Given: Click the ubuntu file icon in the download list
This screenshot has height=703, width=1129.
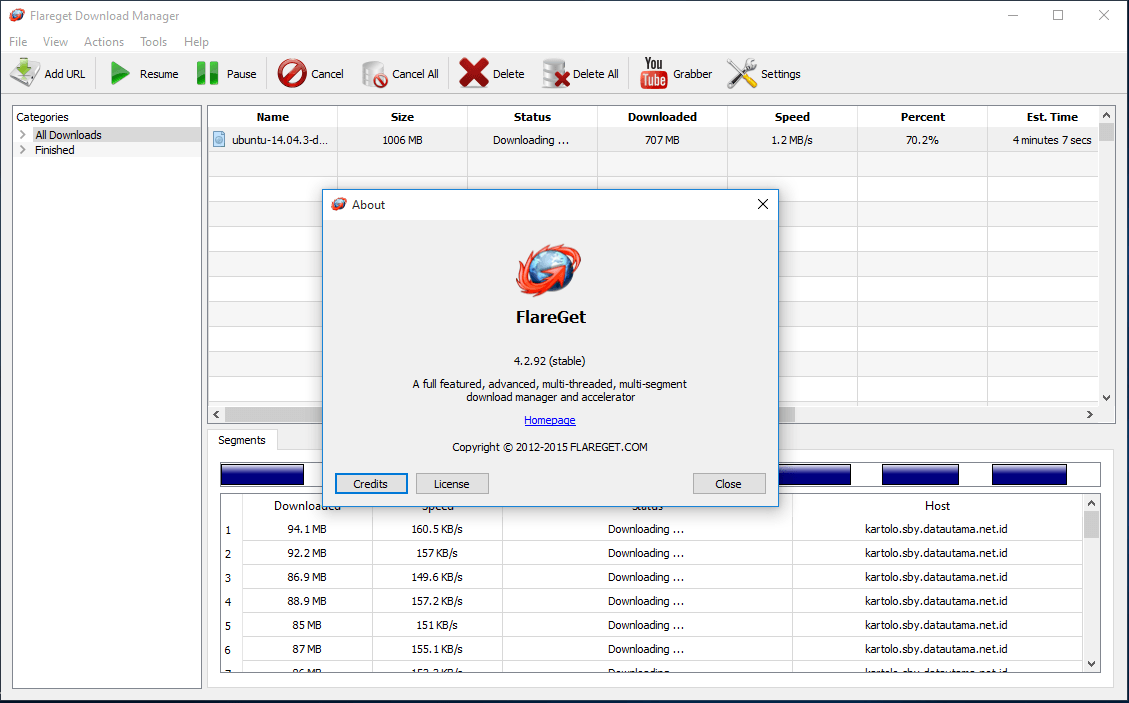Looking at the screenshot, I should [x=219, y=140].
